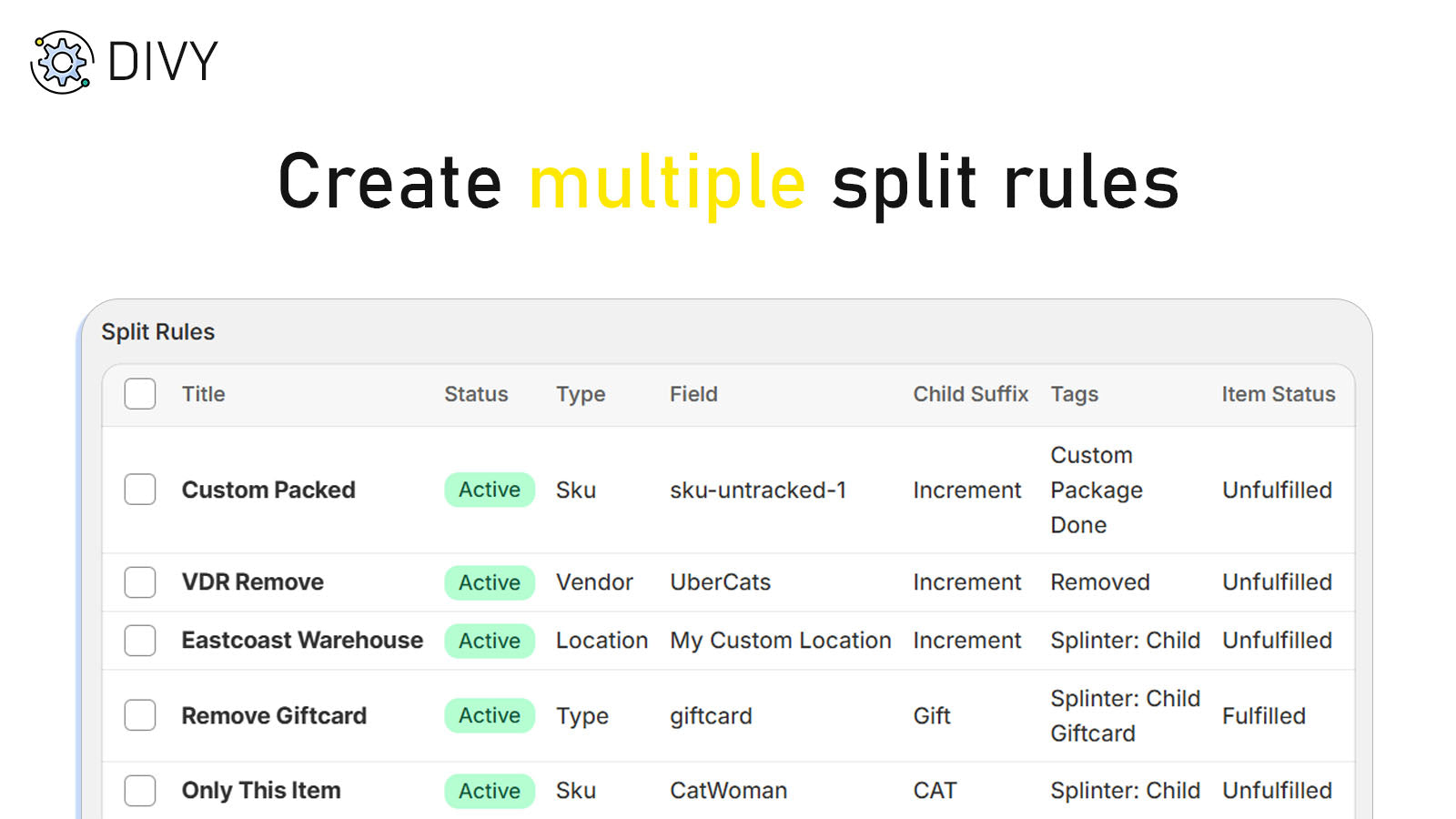Check the VDR Remove row checkbox
This screenshot has width=1456, height=819.
tap(139, 582)
